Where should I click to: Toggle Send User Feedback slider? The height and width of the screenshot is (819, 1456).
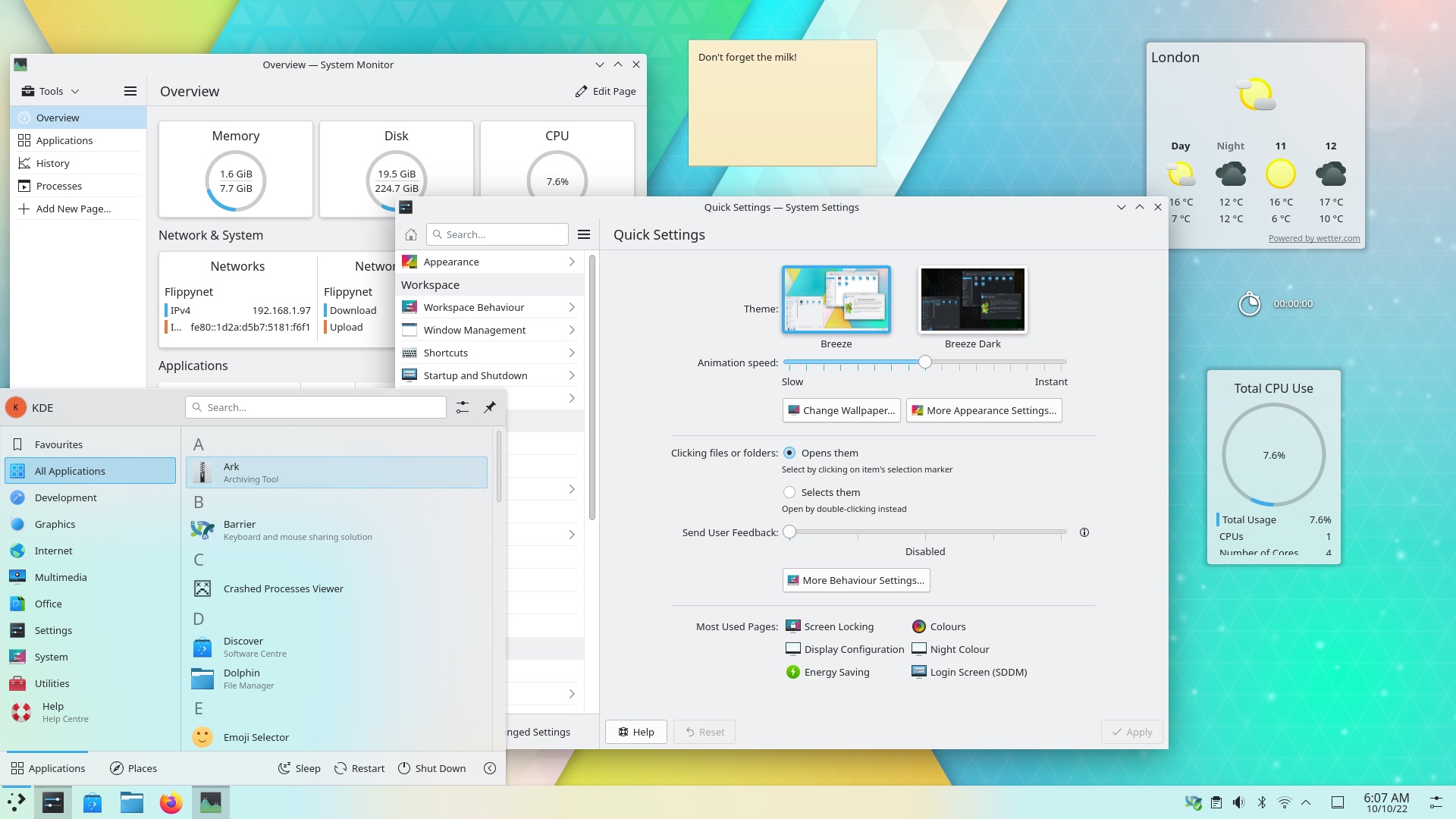coord(789,532)
